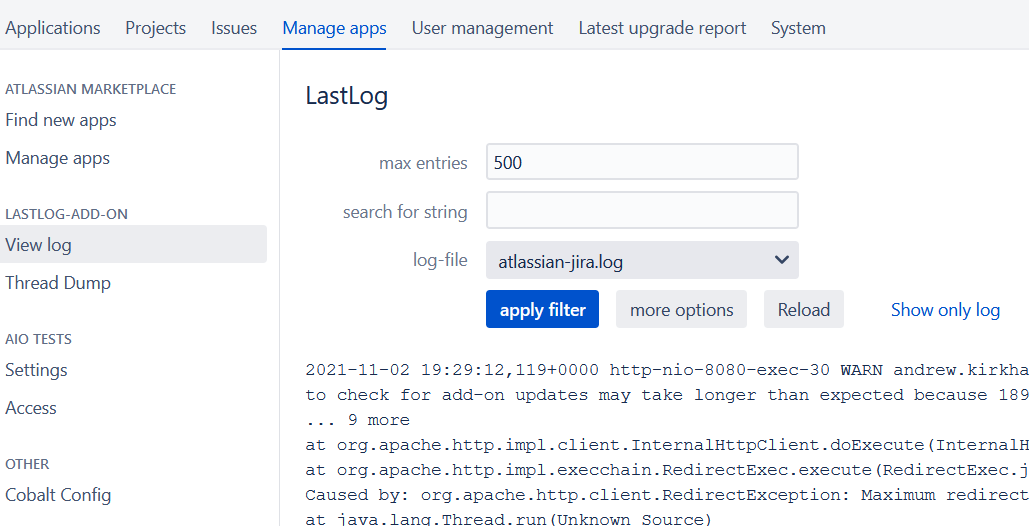Go to User management tab
1029x526 pixels.
point(482,28)
